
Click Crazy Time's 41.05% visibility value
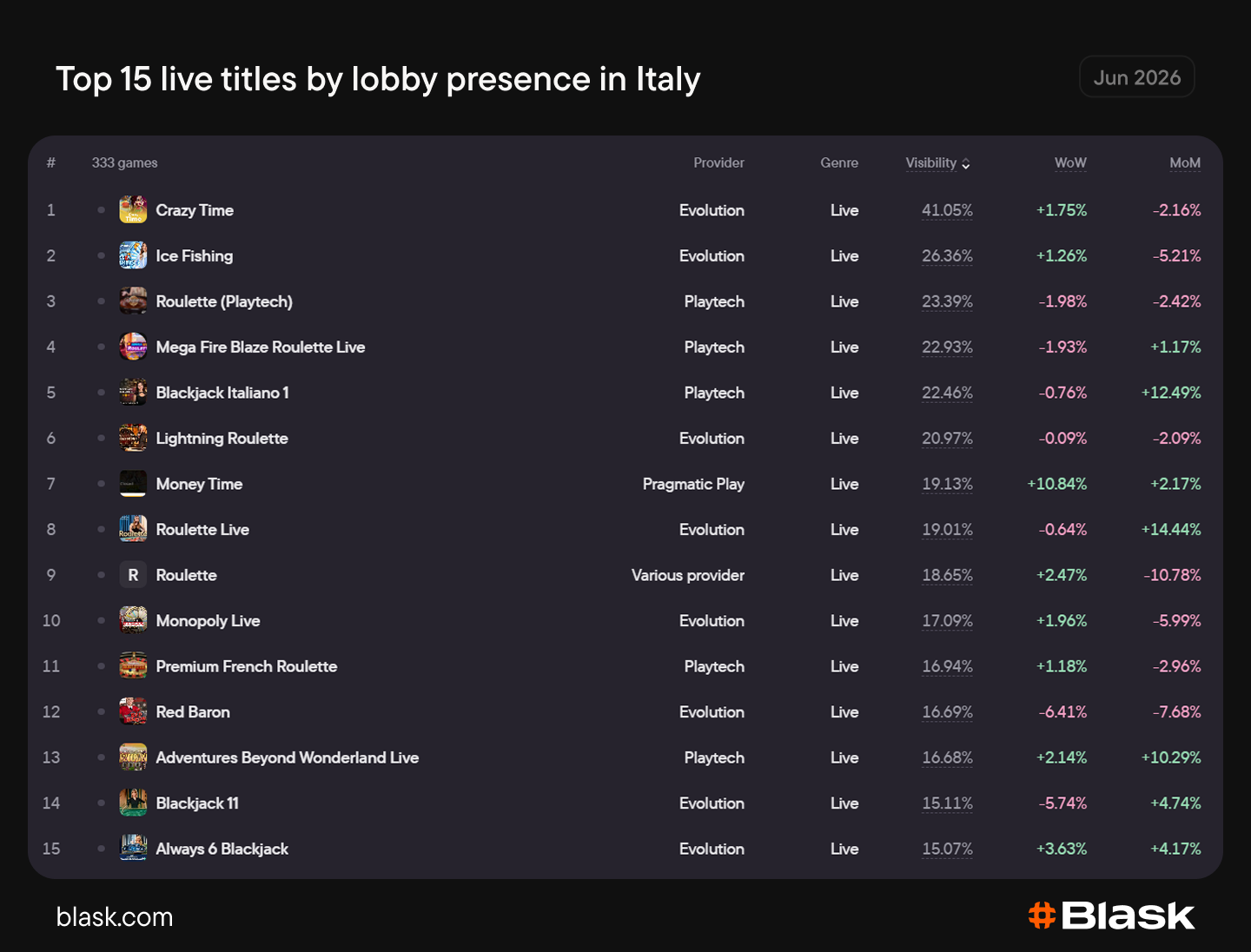click(x=947, y=210)
